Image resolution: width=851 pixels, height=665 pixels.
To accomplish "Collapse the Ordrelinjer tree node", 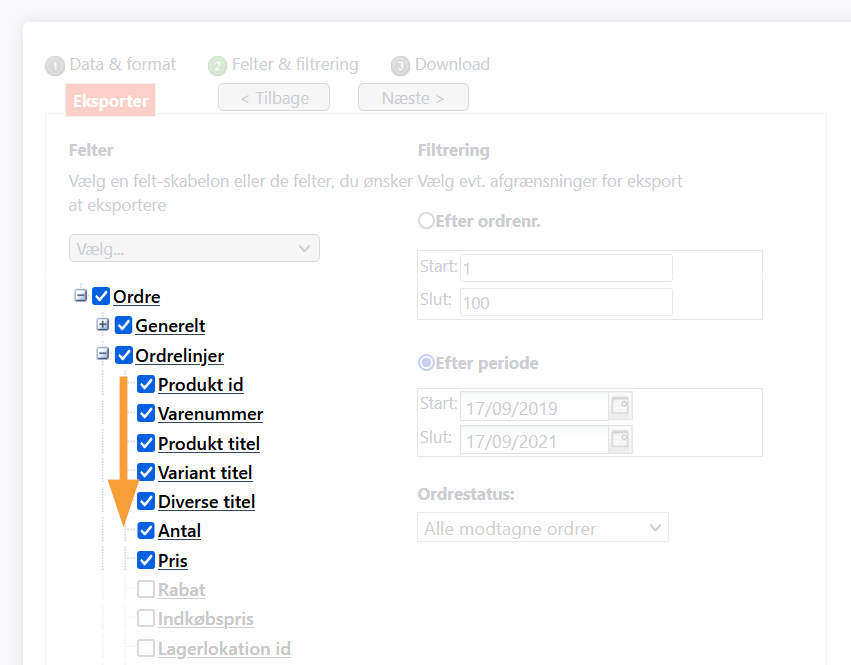I will 103,354.
